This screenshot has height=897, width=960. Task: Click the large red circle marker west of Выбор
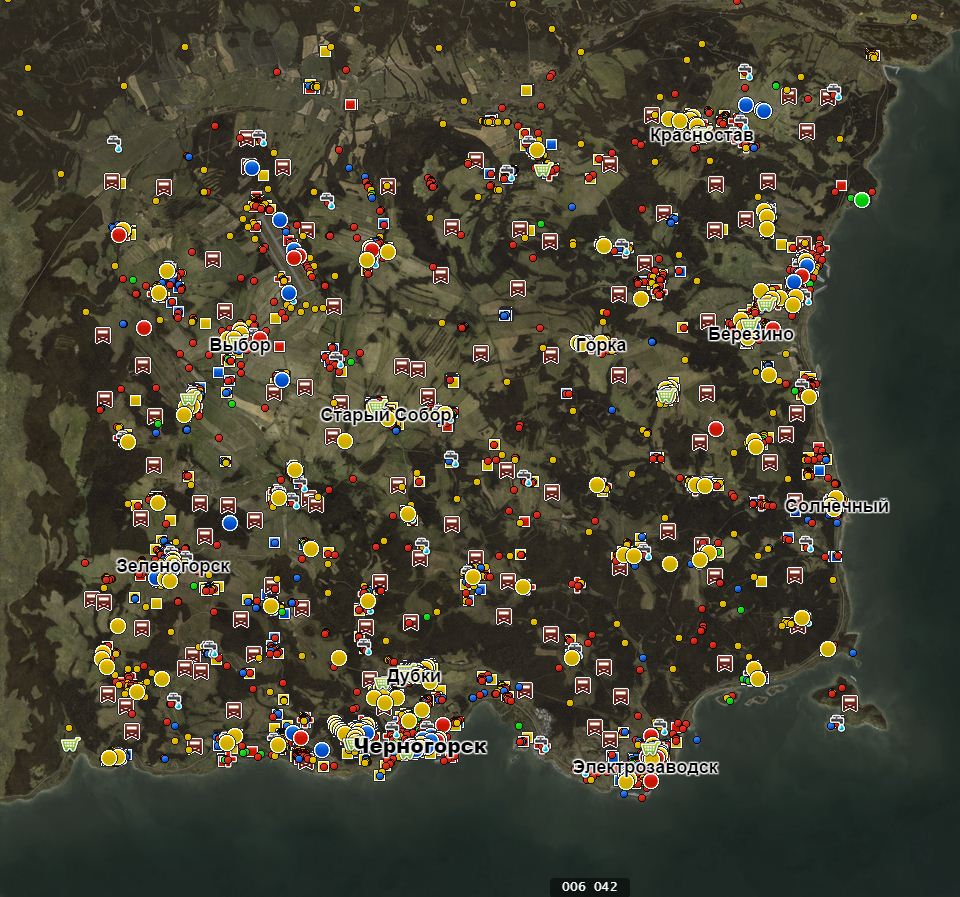144,328
